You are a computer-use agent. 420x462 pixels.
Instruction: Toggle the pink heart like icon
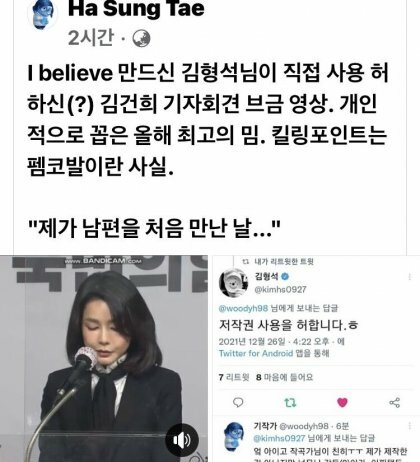pyautogui.click(x=342, y=403)
